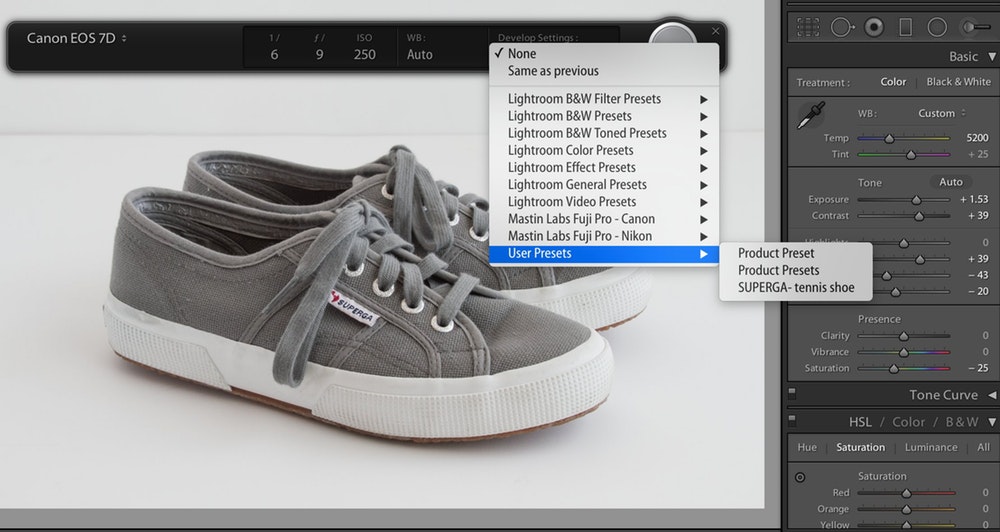Click the WB Auto readout
The height and width of the screenshot is (532, 1000).
tap(420, 47)
